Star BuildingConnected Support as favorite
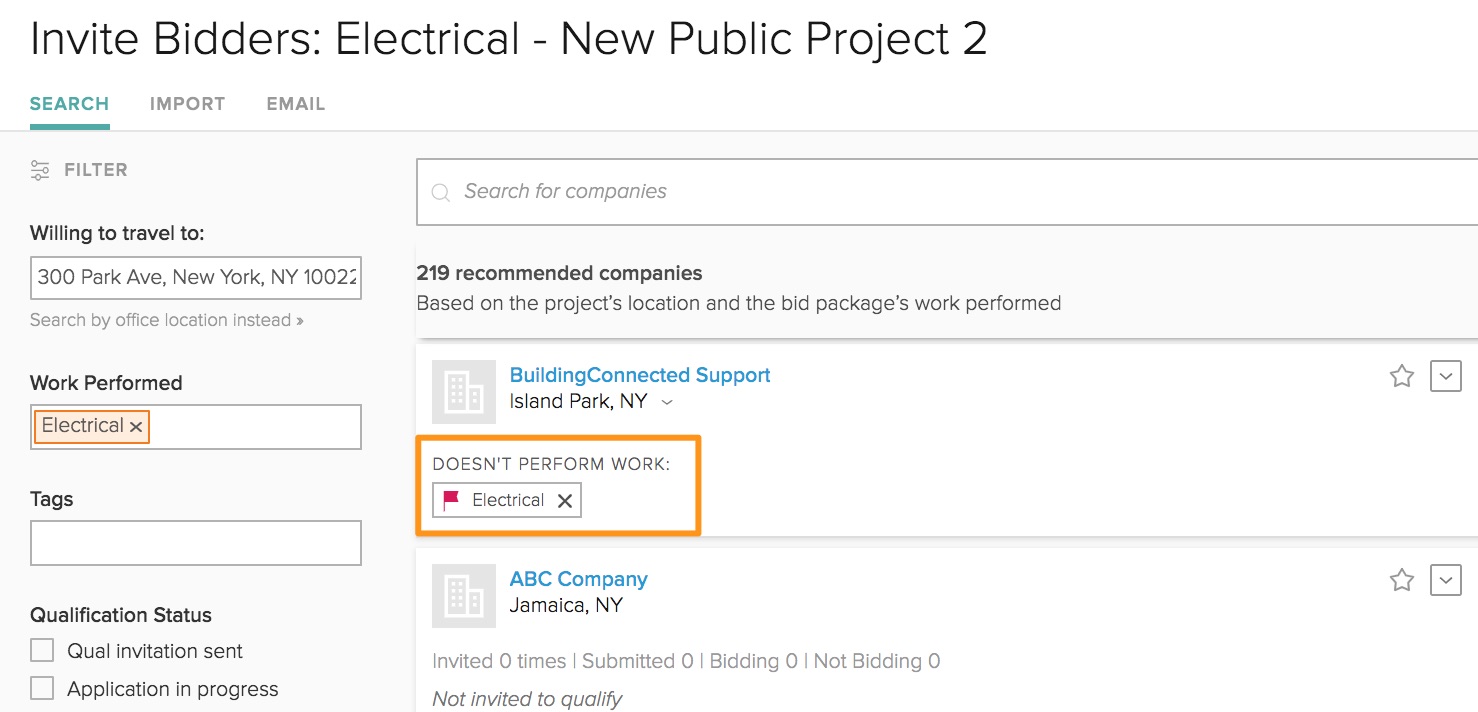Screen dimensions: 1478x712 click(x=1402, y=376)
